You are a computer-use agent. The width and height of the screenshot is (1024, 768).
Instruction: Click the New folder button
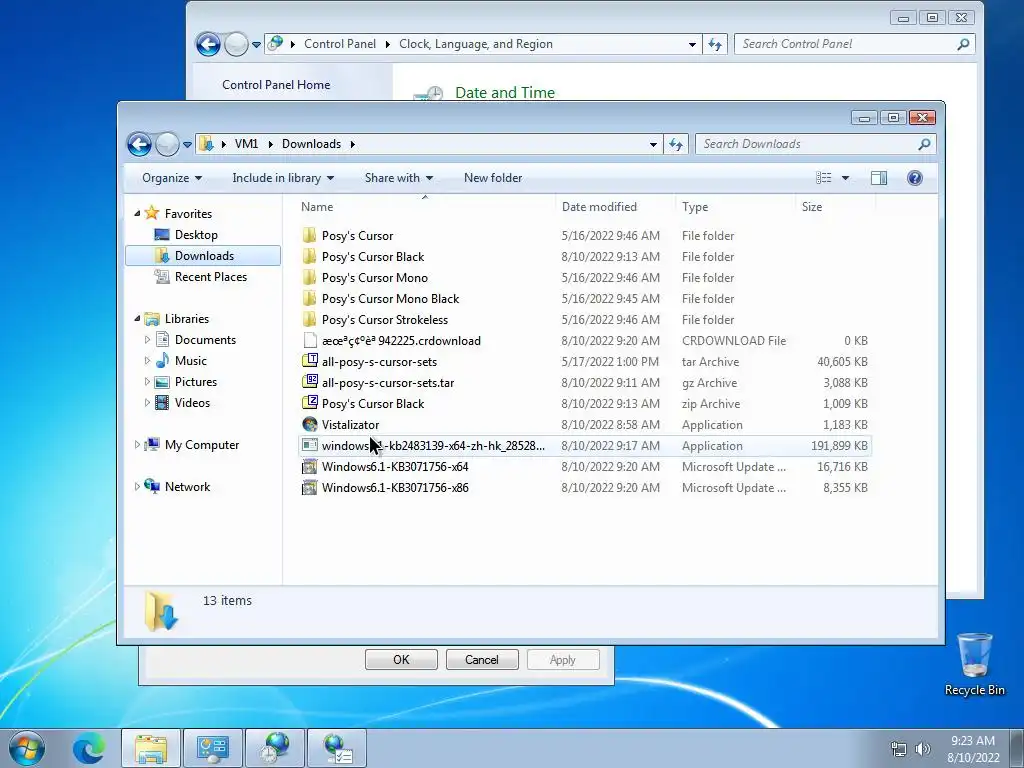click(x=493, y=178)
